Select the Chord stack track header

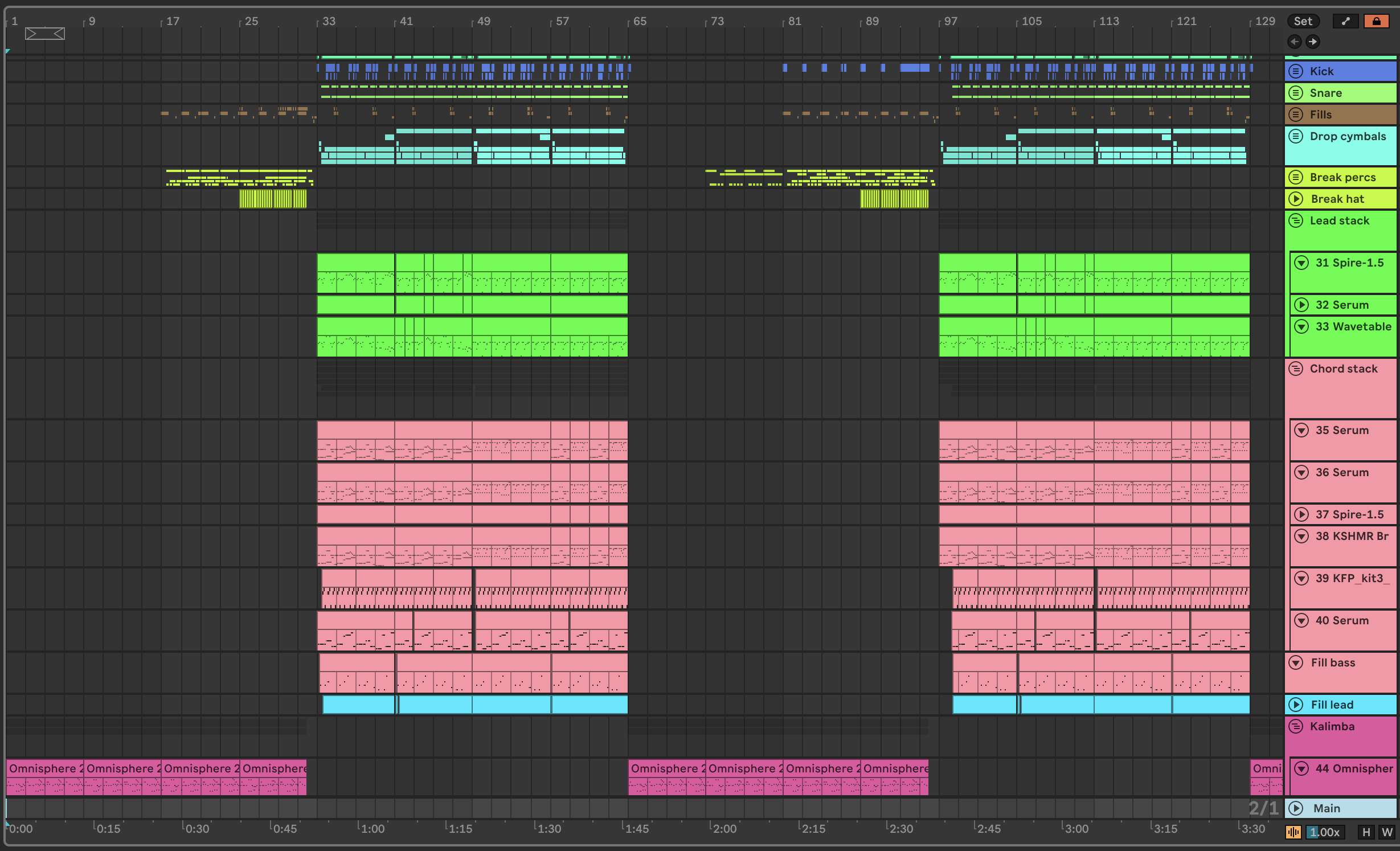click(1343, 369)
